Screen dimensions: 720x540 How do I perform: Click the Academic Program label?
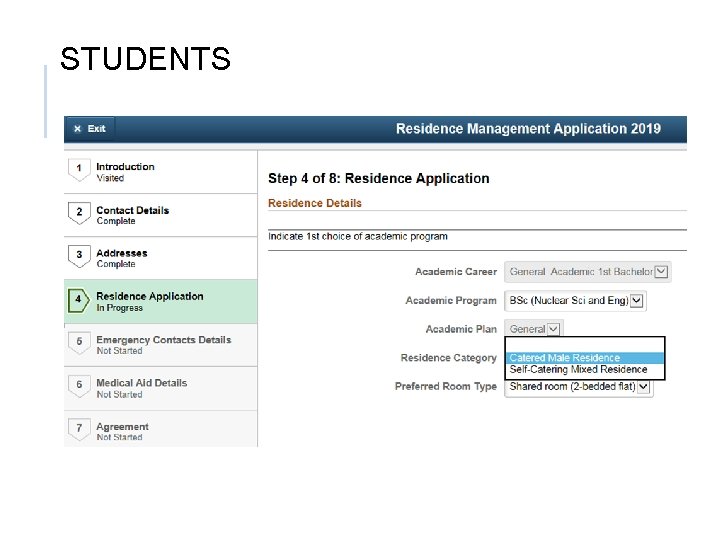point(451,301)
